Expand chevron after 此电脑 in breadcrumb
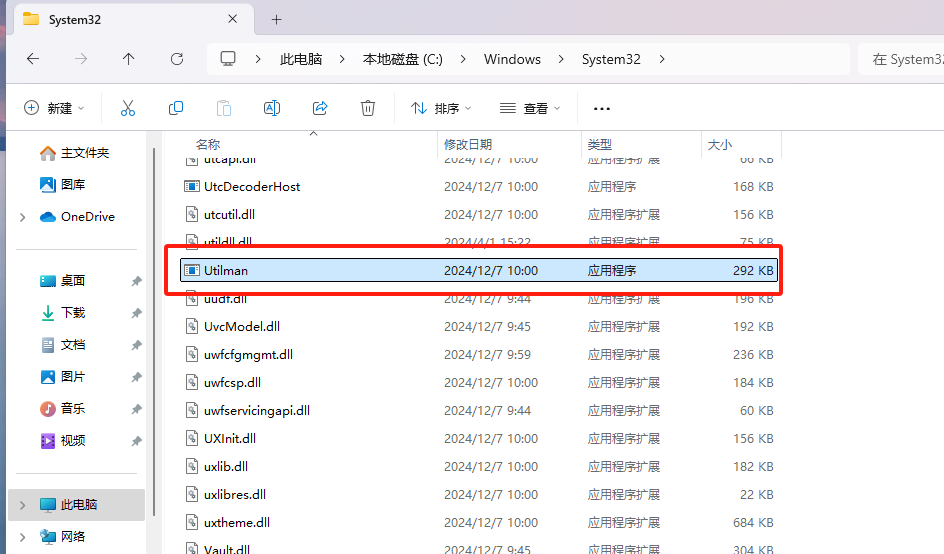Screen dimensions: 944x554 (342, 59)
